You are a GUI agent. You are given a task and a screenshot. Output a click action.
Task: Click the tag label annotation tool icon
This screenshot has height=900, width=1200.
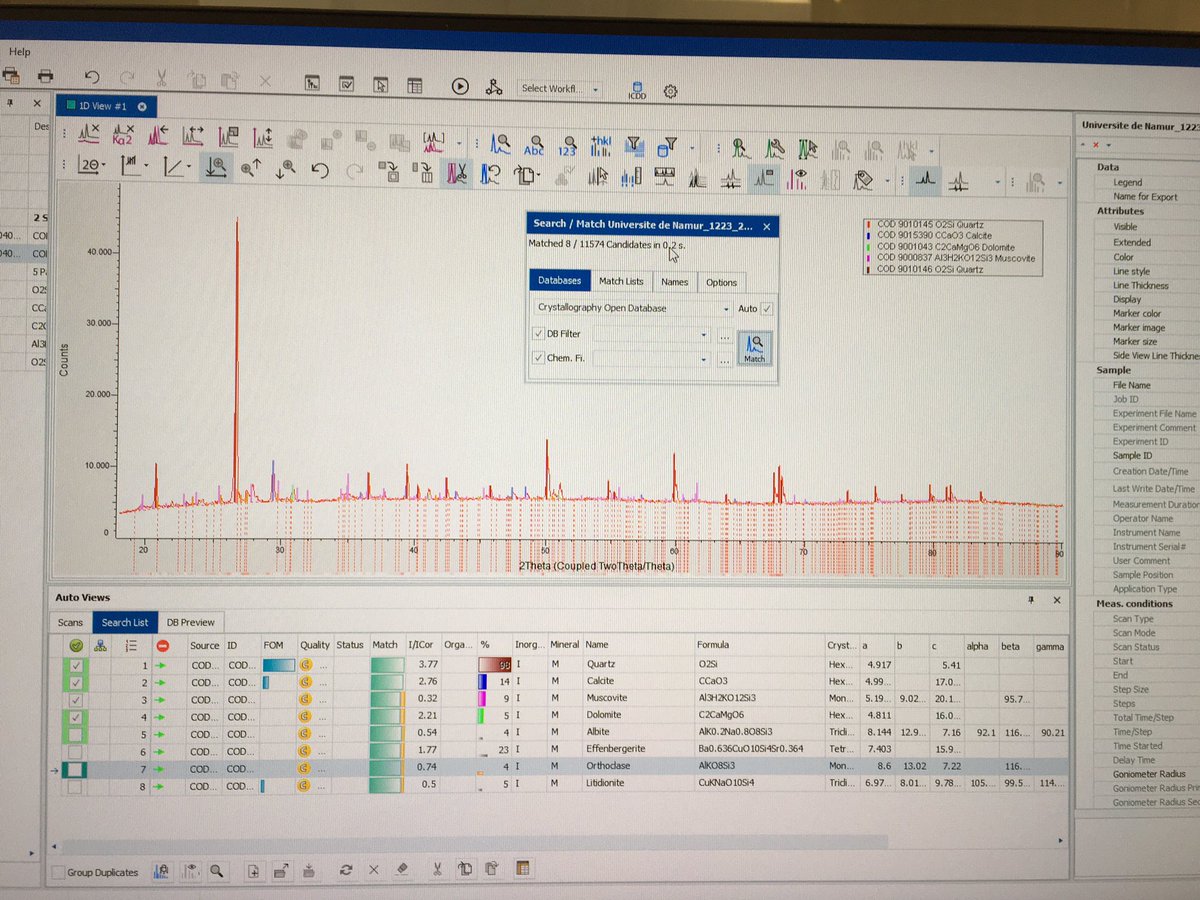click(x=863, y=181)
